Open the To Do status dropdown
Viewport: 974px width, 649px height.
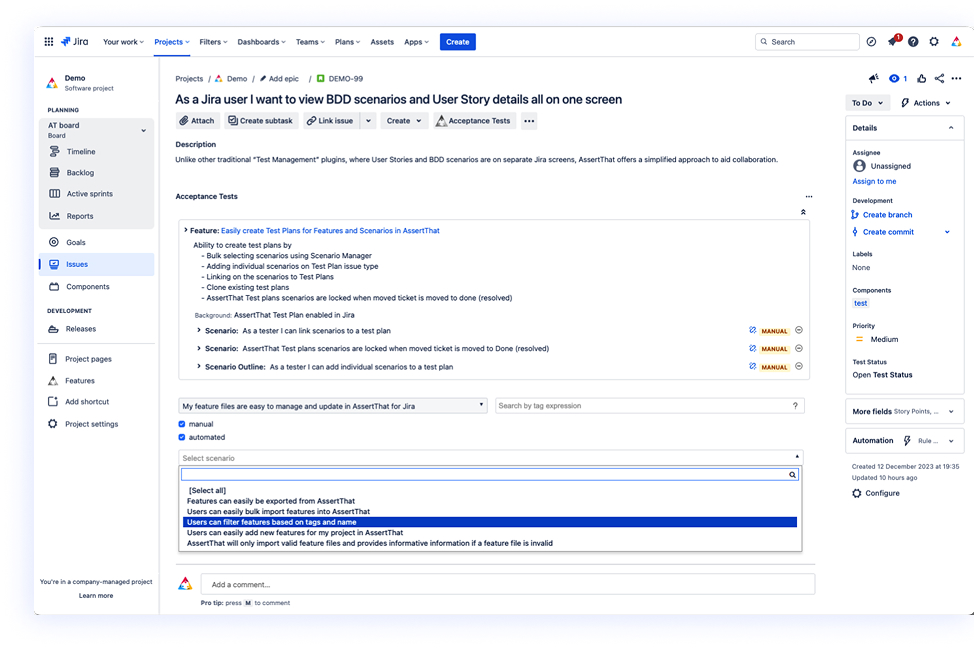click(866, 103)
